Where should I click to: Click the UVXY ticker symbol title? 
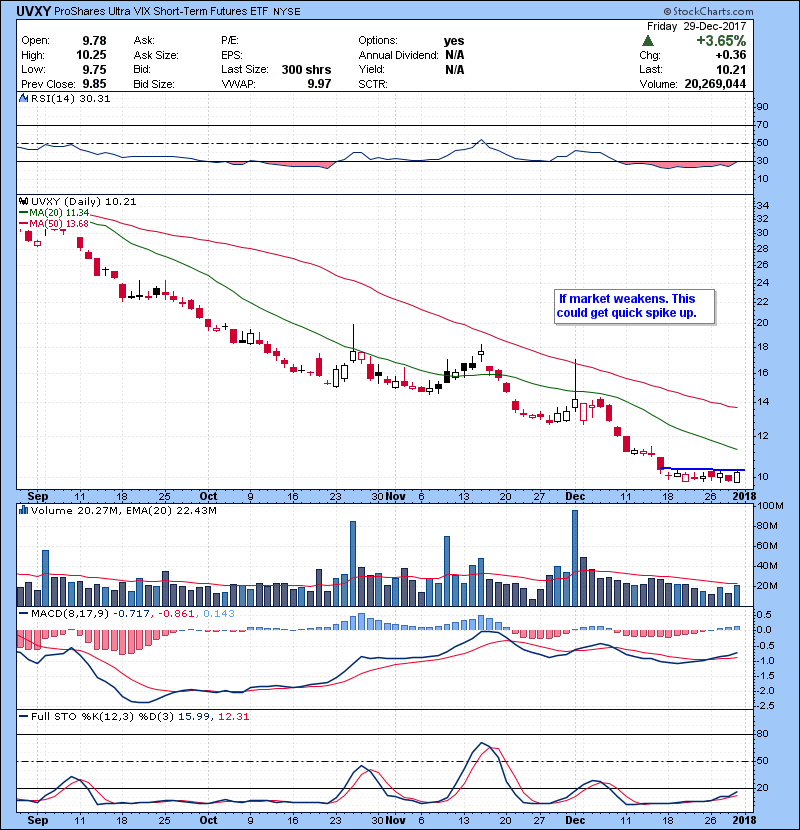pos(33,11)
